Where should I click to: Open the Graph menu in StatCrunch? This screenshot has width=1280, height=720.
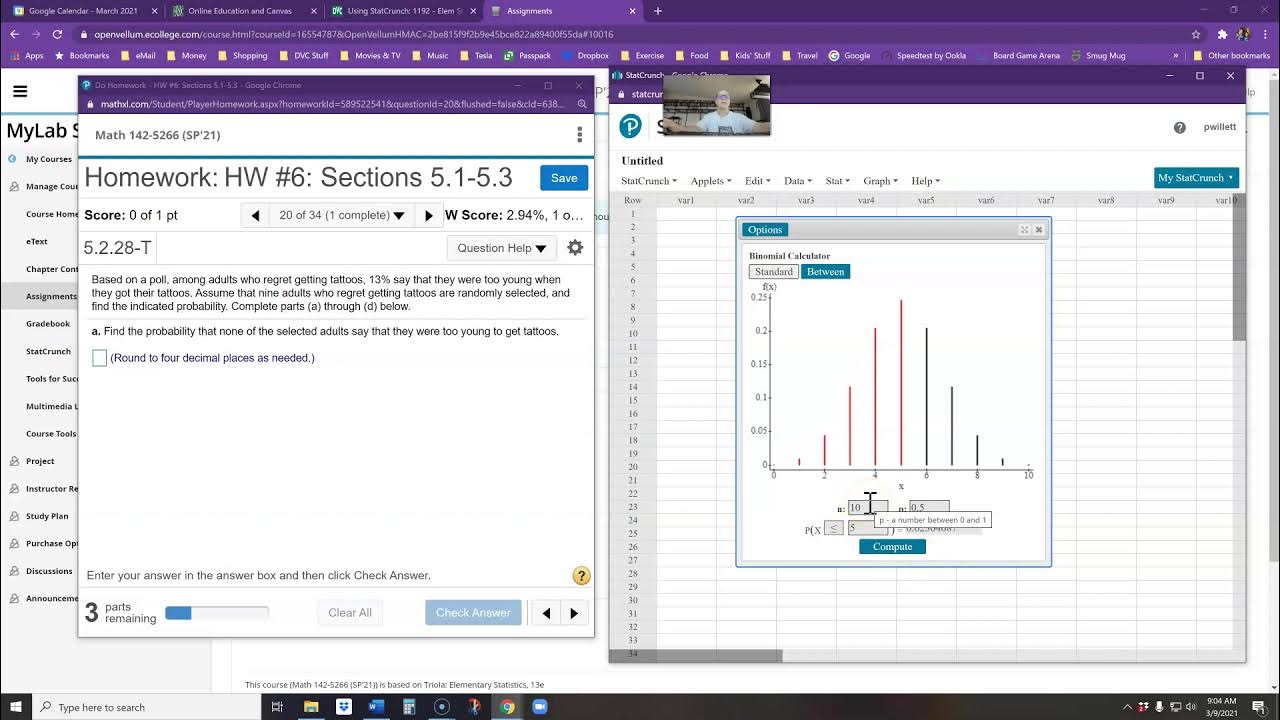tap(880, 181)
